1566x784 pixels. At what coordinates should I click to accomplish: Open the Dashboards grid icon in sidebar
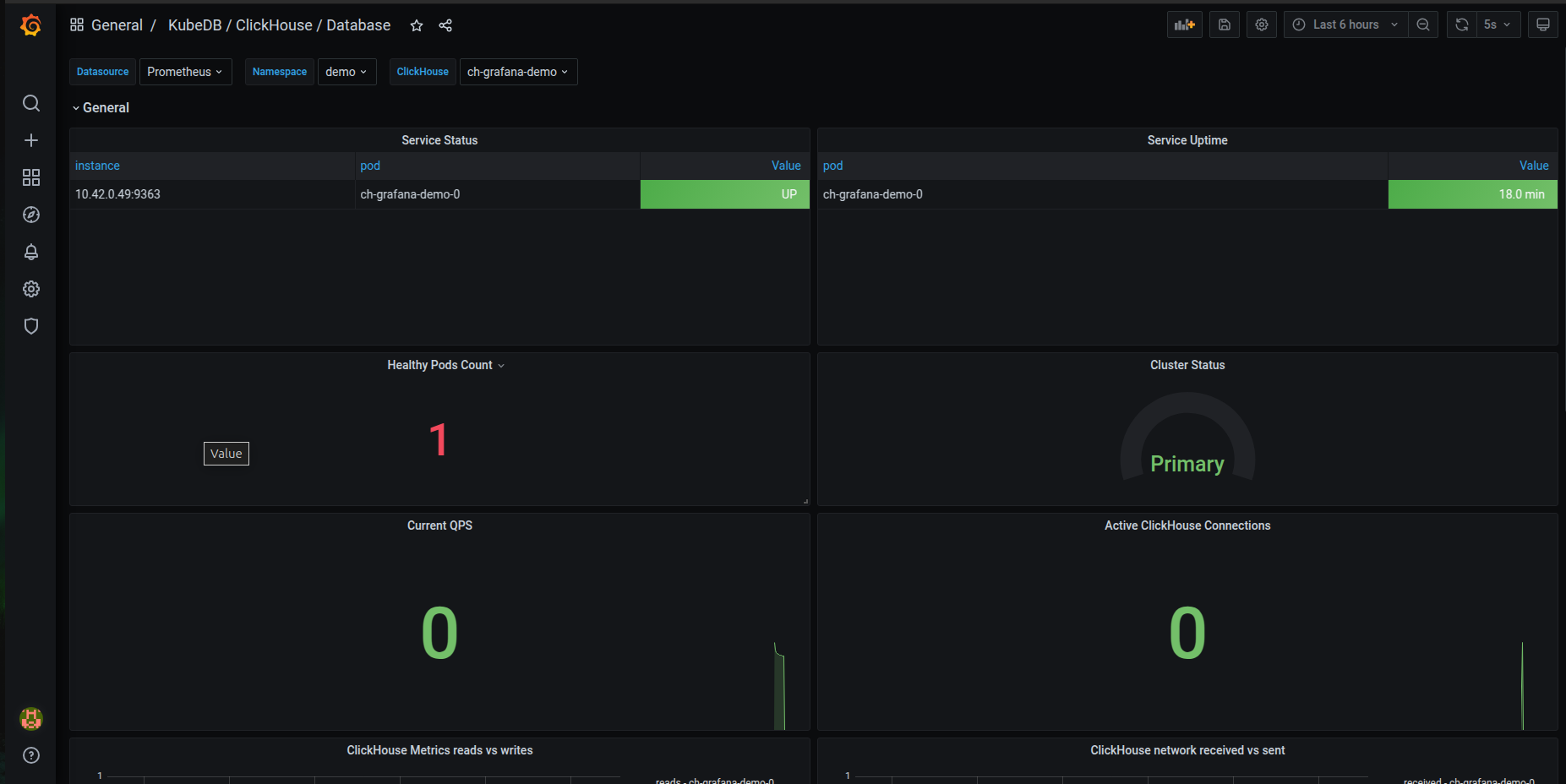tap(31, 177)
